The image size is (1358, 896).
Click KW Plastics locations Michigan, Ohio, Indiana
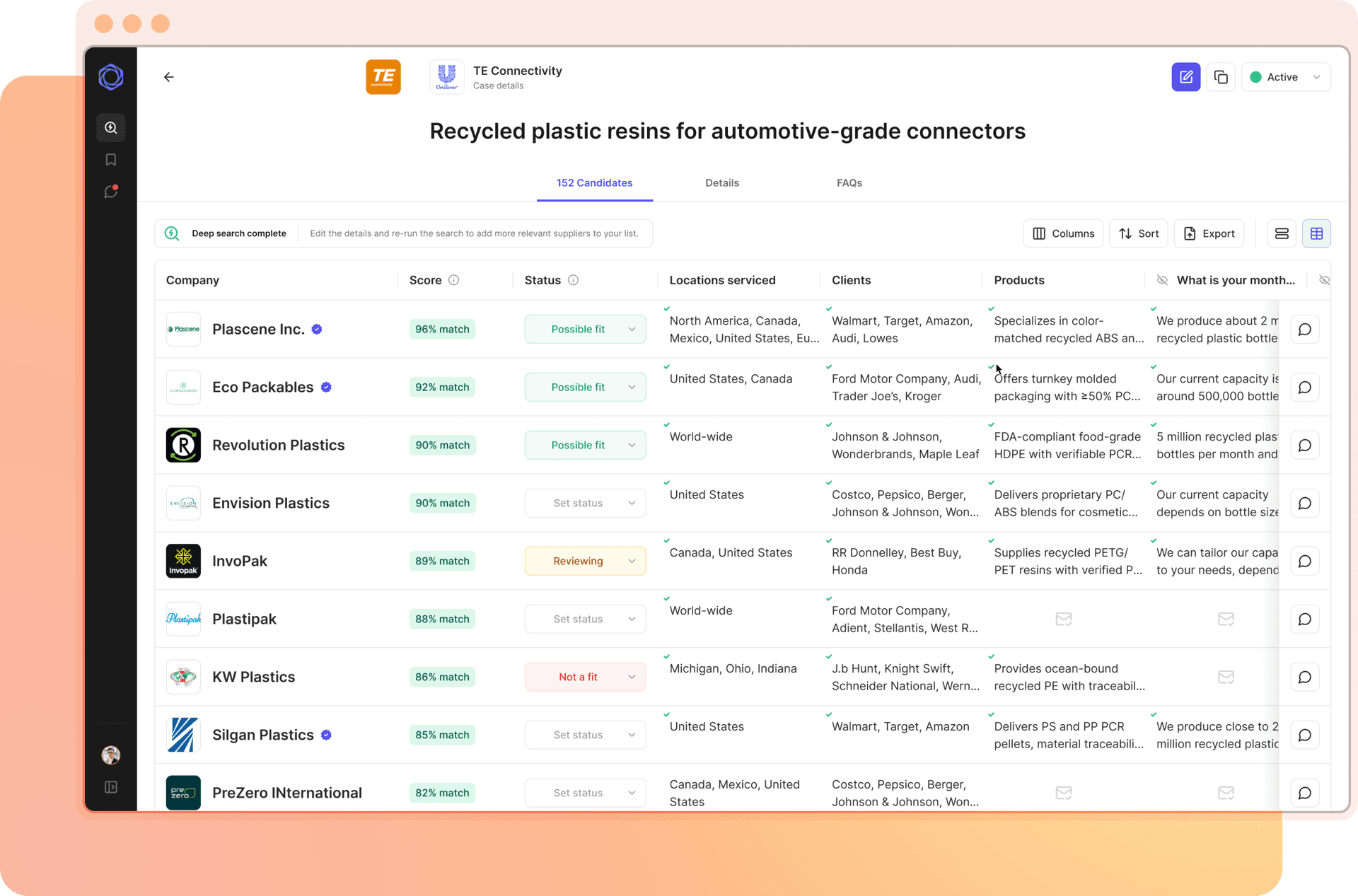(x=733, y=668)
